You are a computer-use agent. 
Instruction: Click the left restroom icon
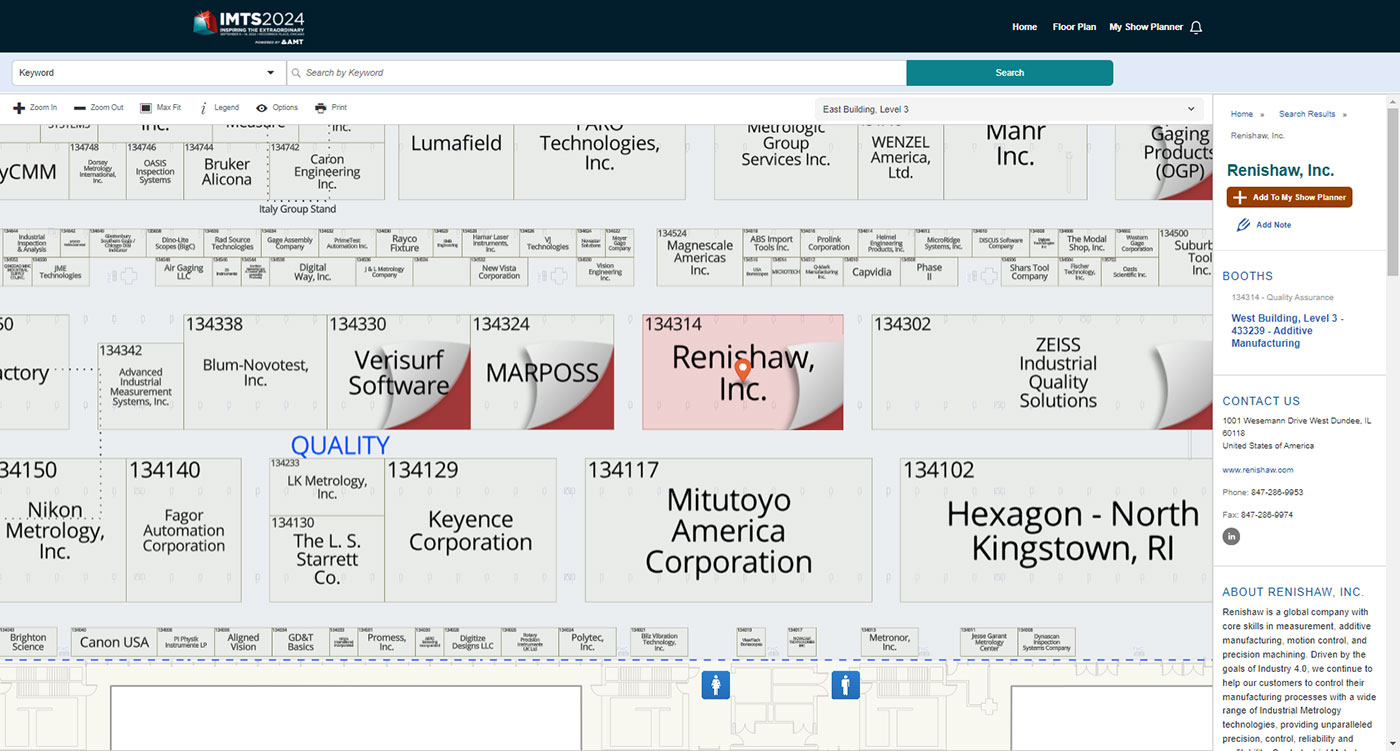click(715, 685)
